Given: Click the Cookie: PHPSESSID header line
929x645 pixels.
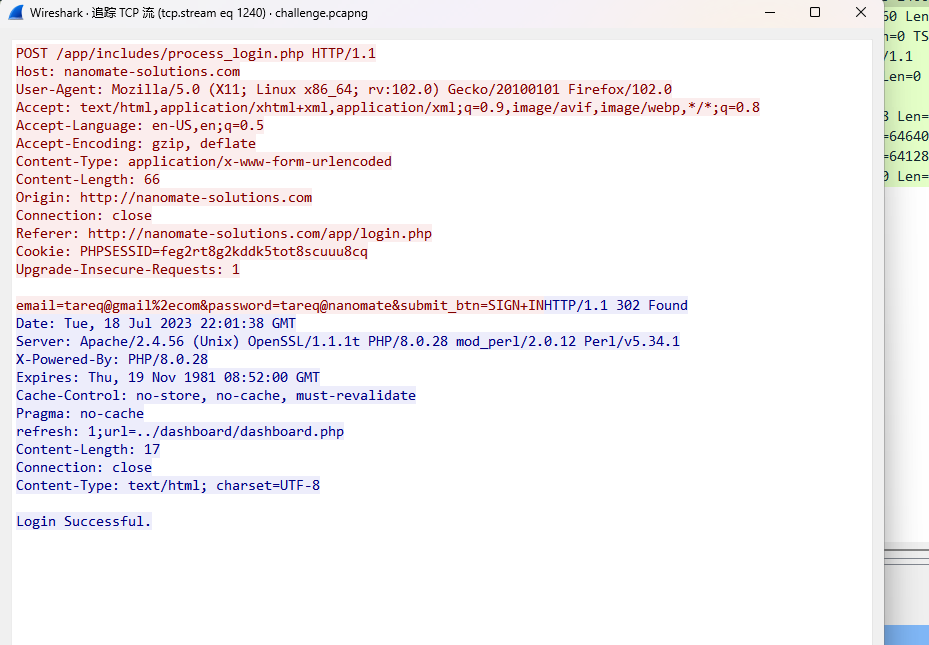Looking at the screenshot, I should (191, 251).
